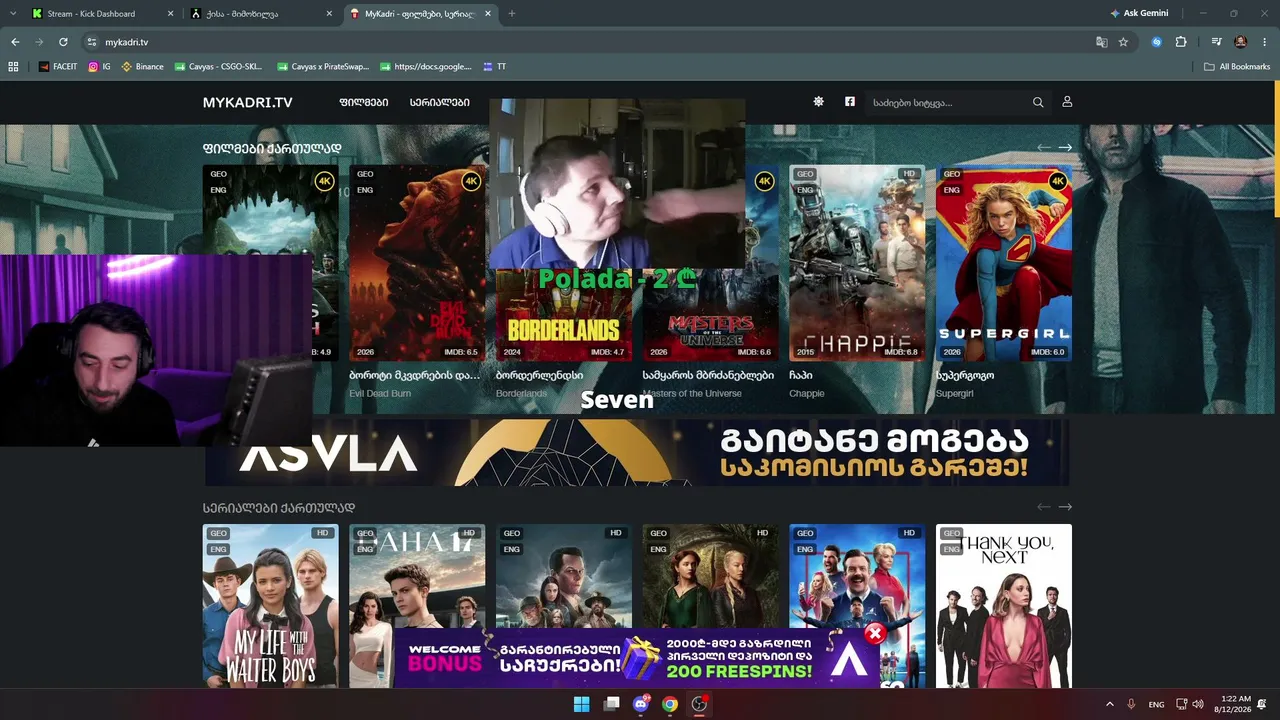Viewport: 1280px width, 720px height.
Task: Click the "Chappie" English title text
Action: 807,394
